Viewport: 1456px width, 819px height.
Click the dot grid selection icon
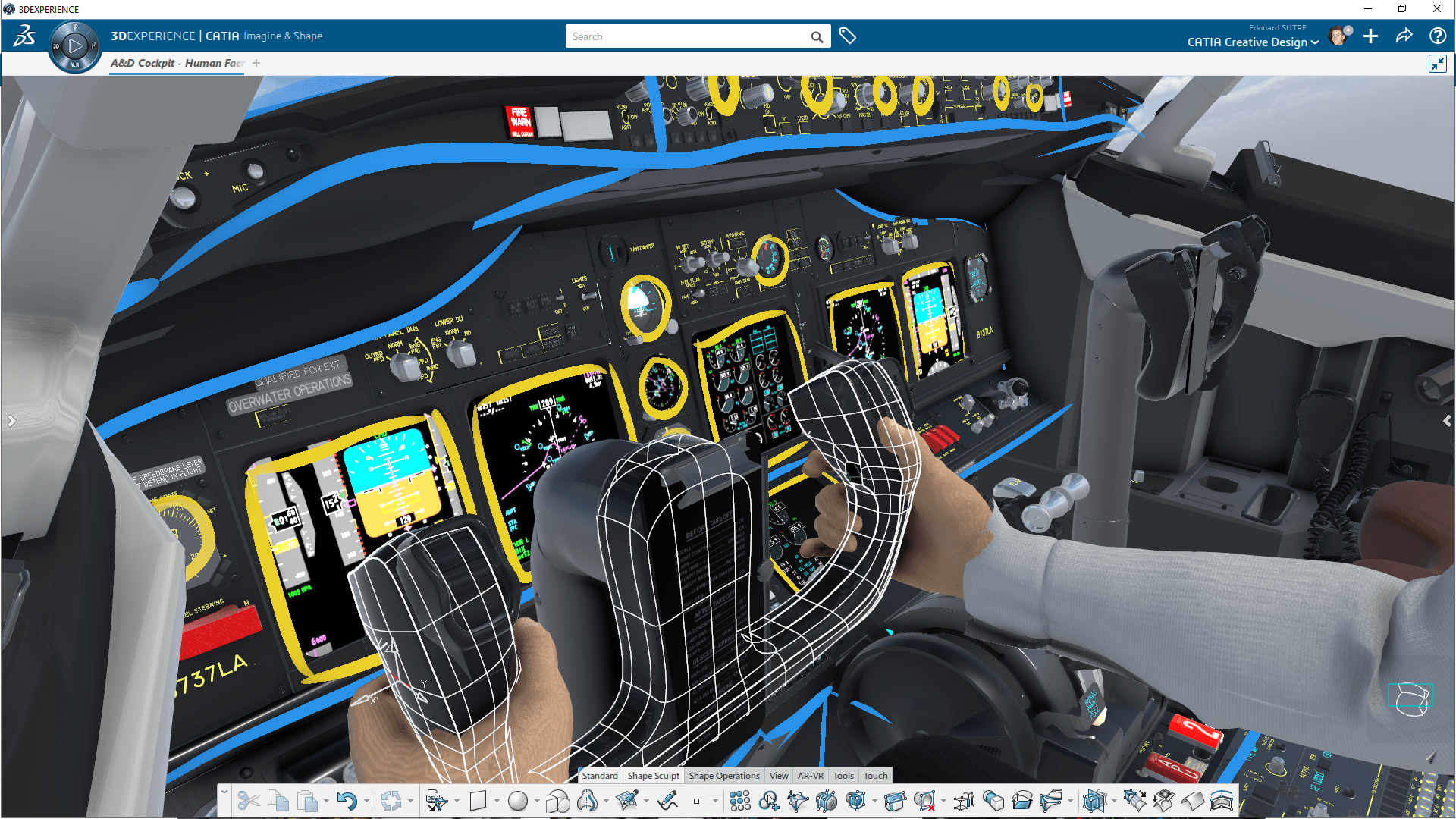pyautogui.click(x=739, y=801)
